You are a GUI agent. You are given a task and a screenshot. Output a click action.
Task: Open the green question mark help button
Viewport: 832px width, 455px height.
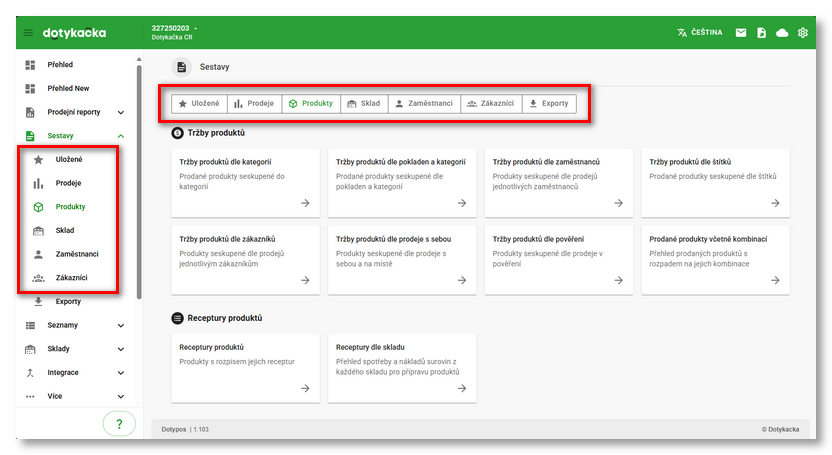[x=119, y=424]
